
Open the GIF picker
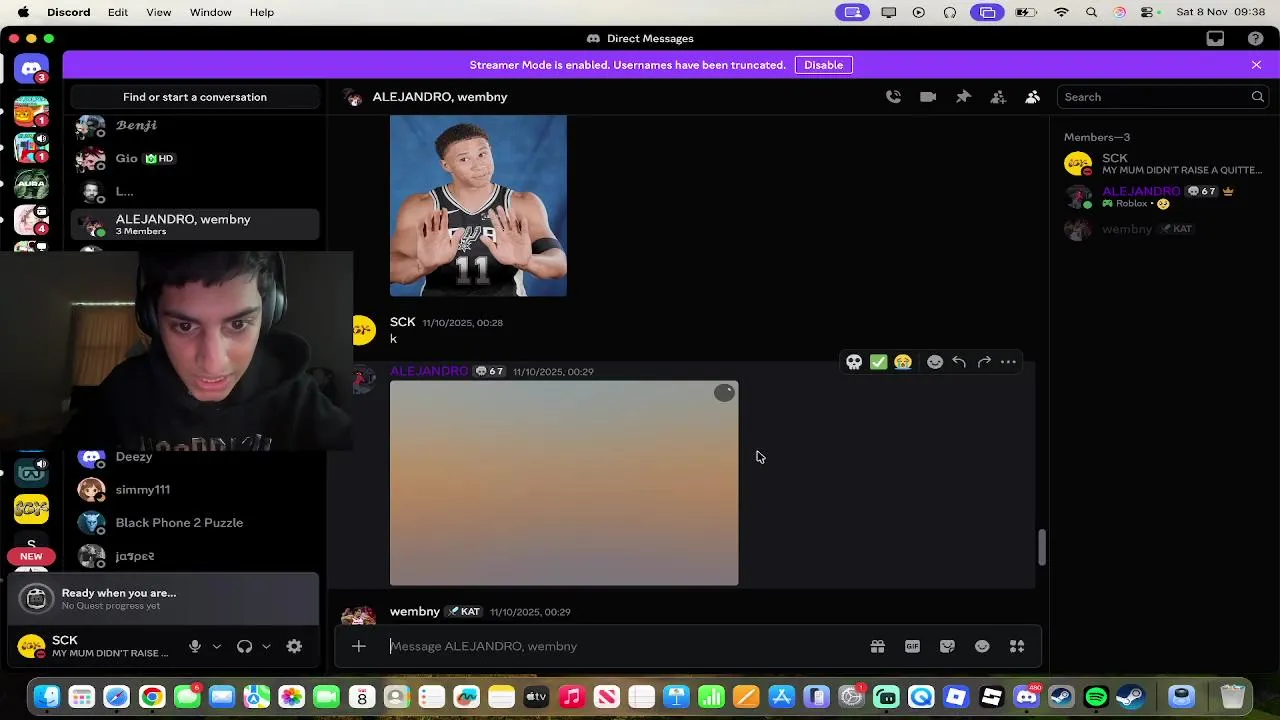[912, 647]
